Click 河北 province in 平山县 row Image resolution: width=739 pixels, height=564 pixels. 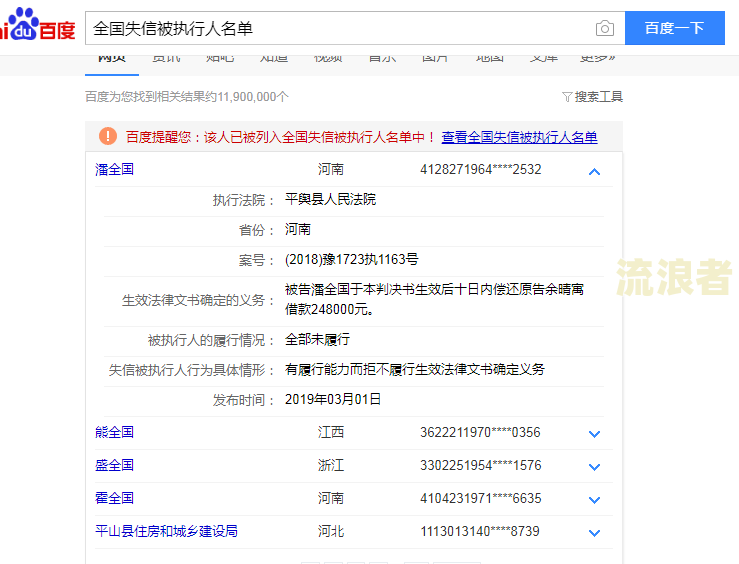pyautogui.click(x=331, y=531)
